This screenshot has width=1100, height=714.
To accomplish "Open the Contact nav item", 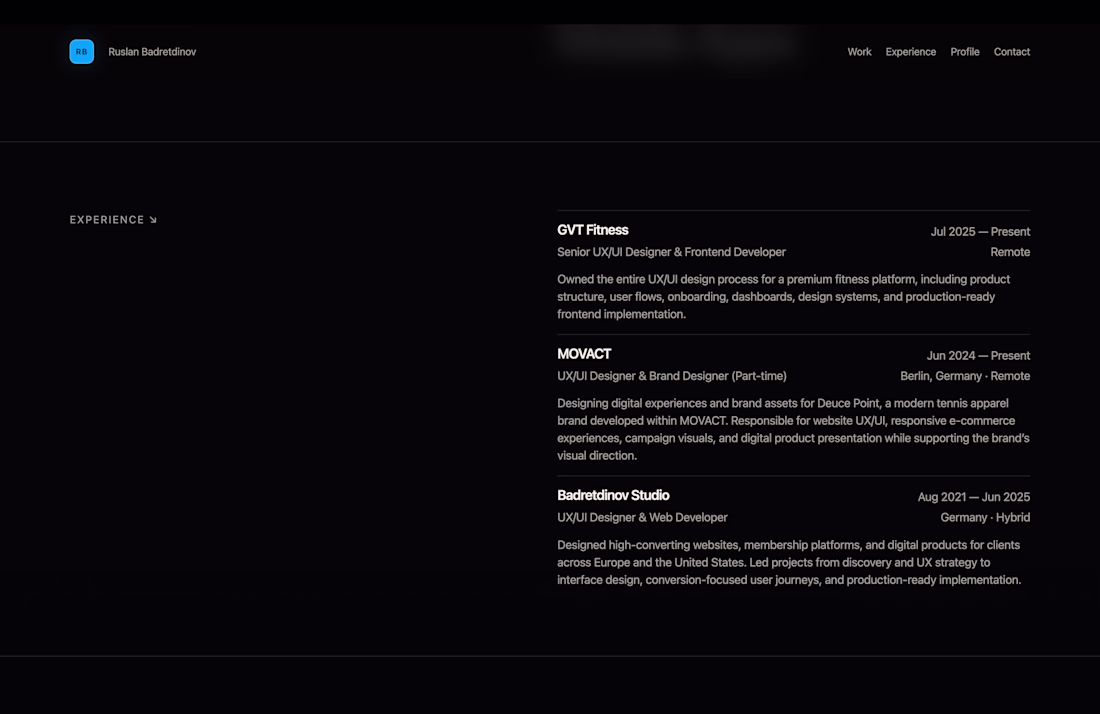I will pos(1012,52).
